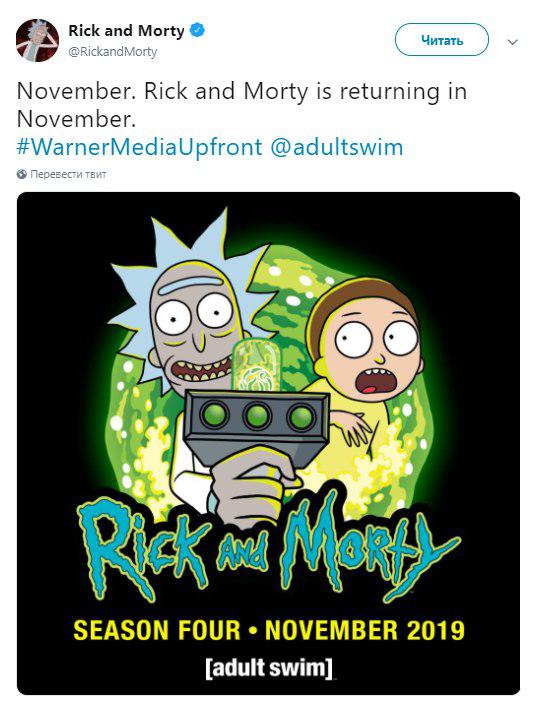Click the globe icon beside Перевести твит
The width and height of the screenshot is (535, 709).
[21, 174]
